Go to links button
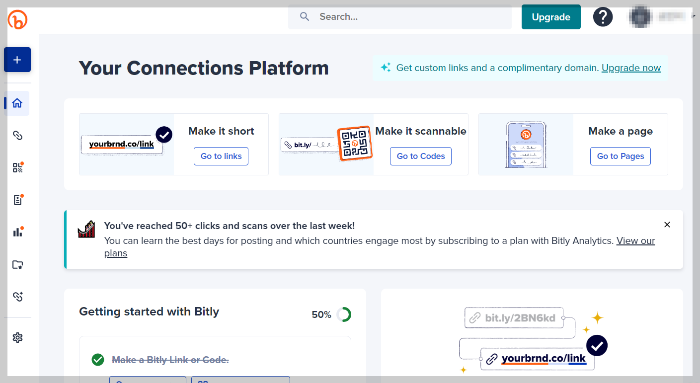The image size is (700, 383). point(221,156)
